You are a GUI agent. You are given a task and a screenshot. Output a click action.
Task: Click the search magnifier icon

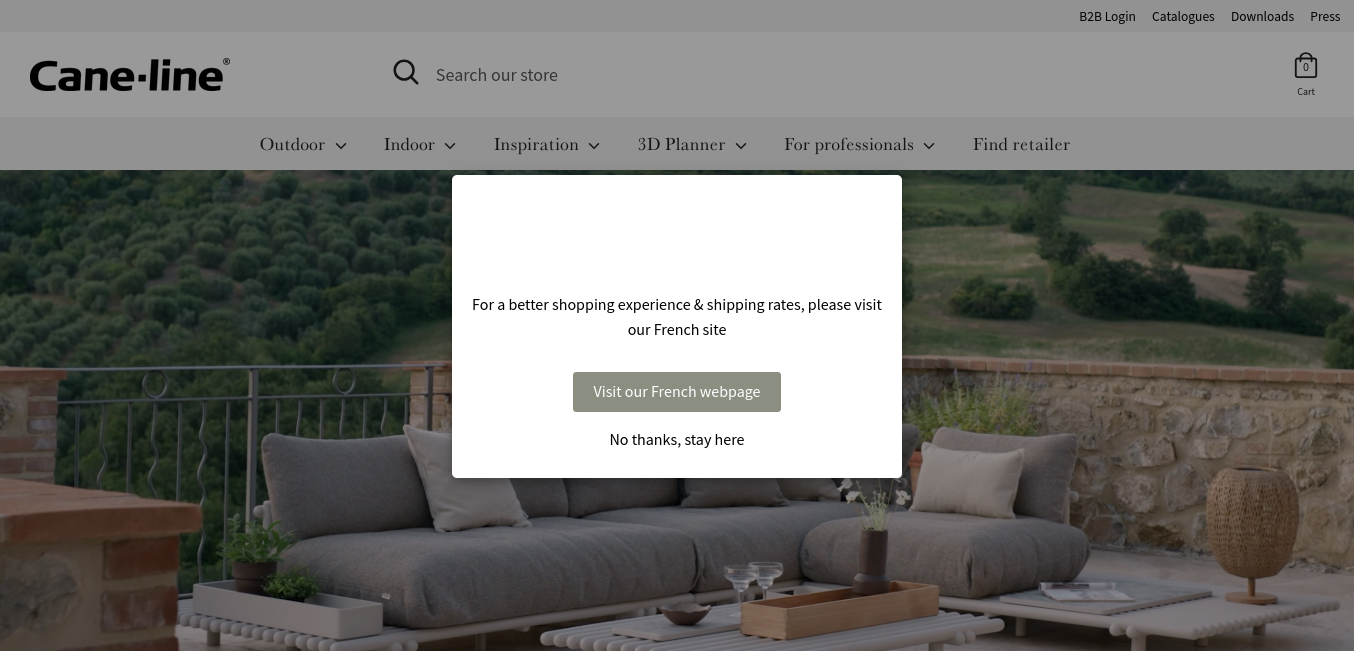click(406, 72)
